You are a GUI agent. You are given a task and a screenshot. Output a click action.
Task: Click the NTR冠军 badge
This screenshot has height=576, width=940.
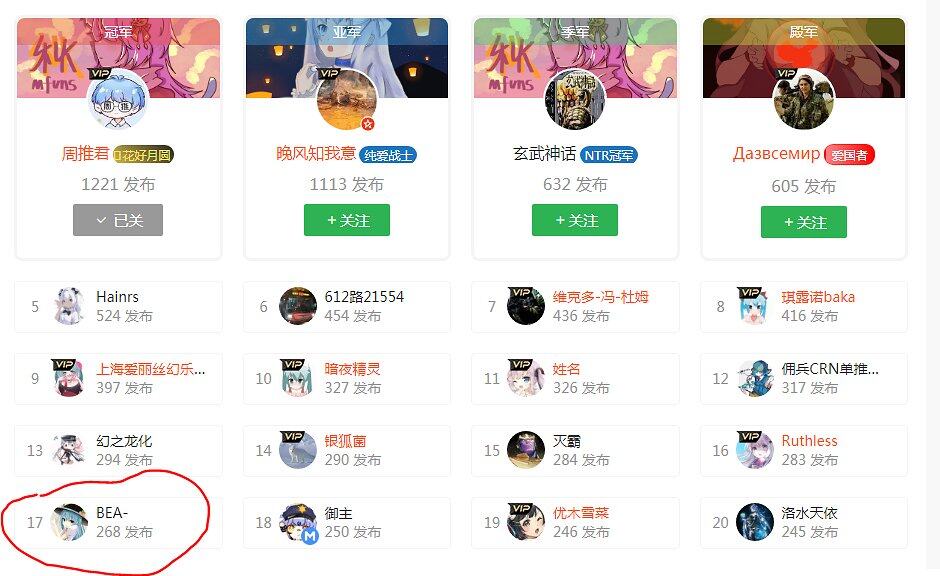pyautogui.click(x=608, y=155)
